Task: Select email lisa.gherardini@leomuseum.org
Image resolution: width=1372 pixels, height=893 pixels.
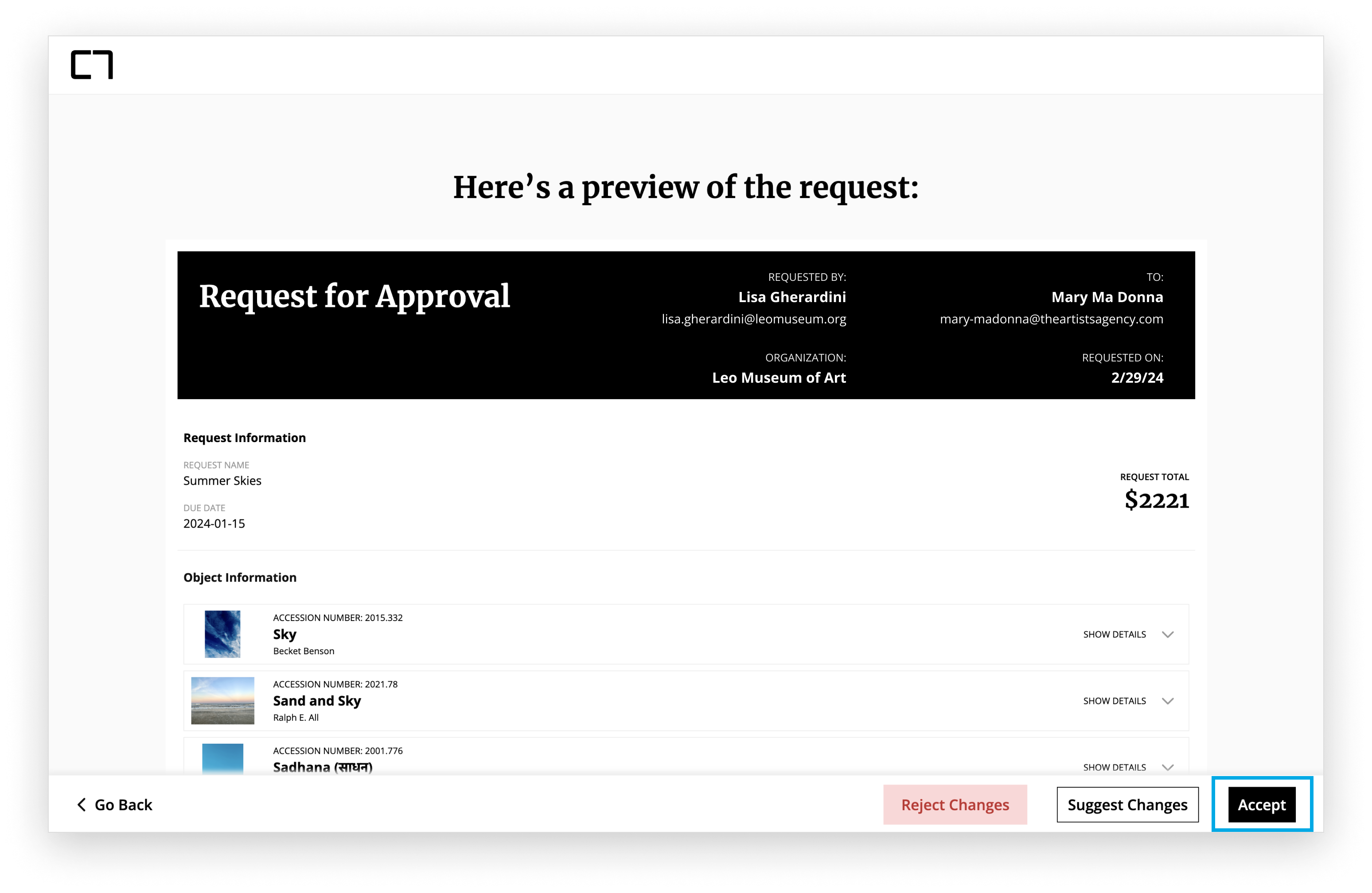Action: [x=753, y=319]
